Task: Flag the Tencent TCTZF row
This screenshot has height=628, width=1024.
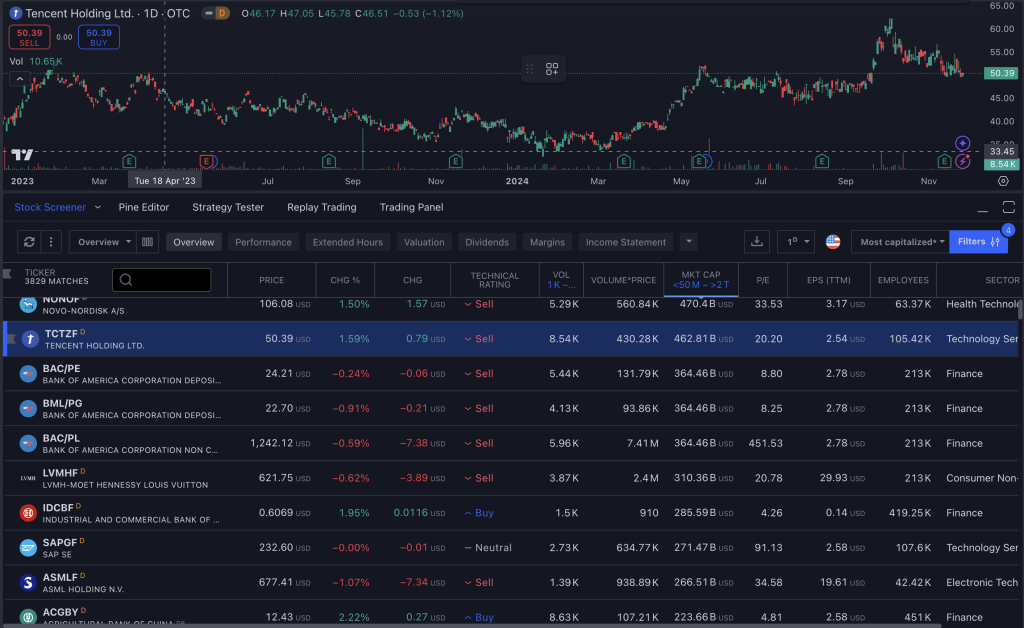Action: (x=11, y=339)
